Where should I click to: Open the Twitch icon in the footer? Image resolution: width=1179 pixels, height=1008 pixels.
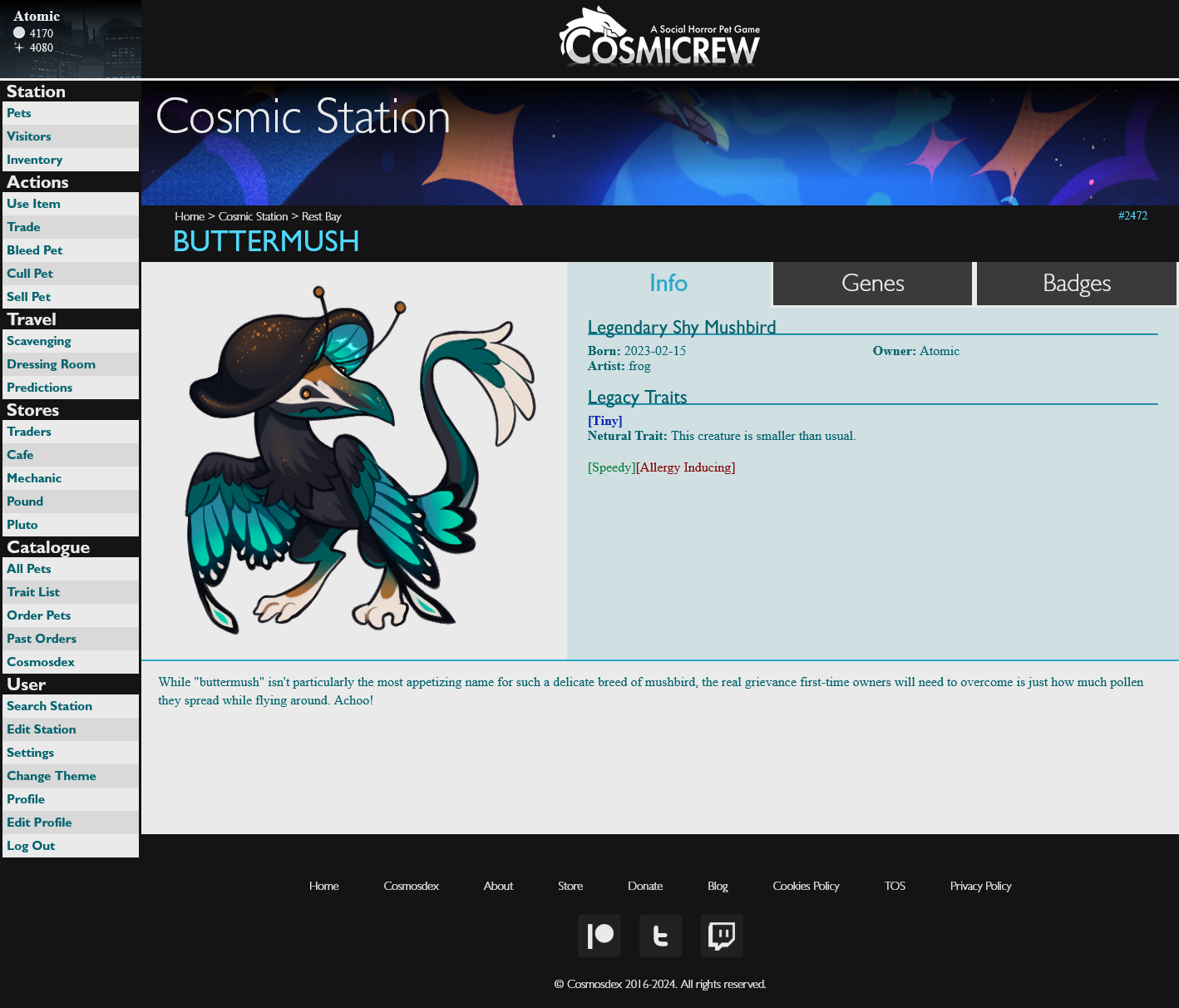point(721,936)
